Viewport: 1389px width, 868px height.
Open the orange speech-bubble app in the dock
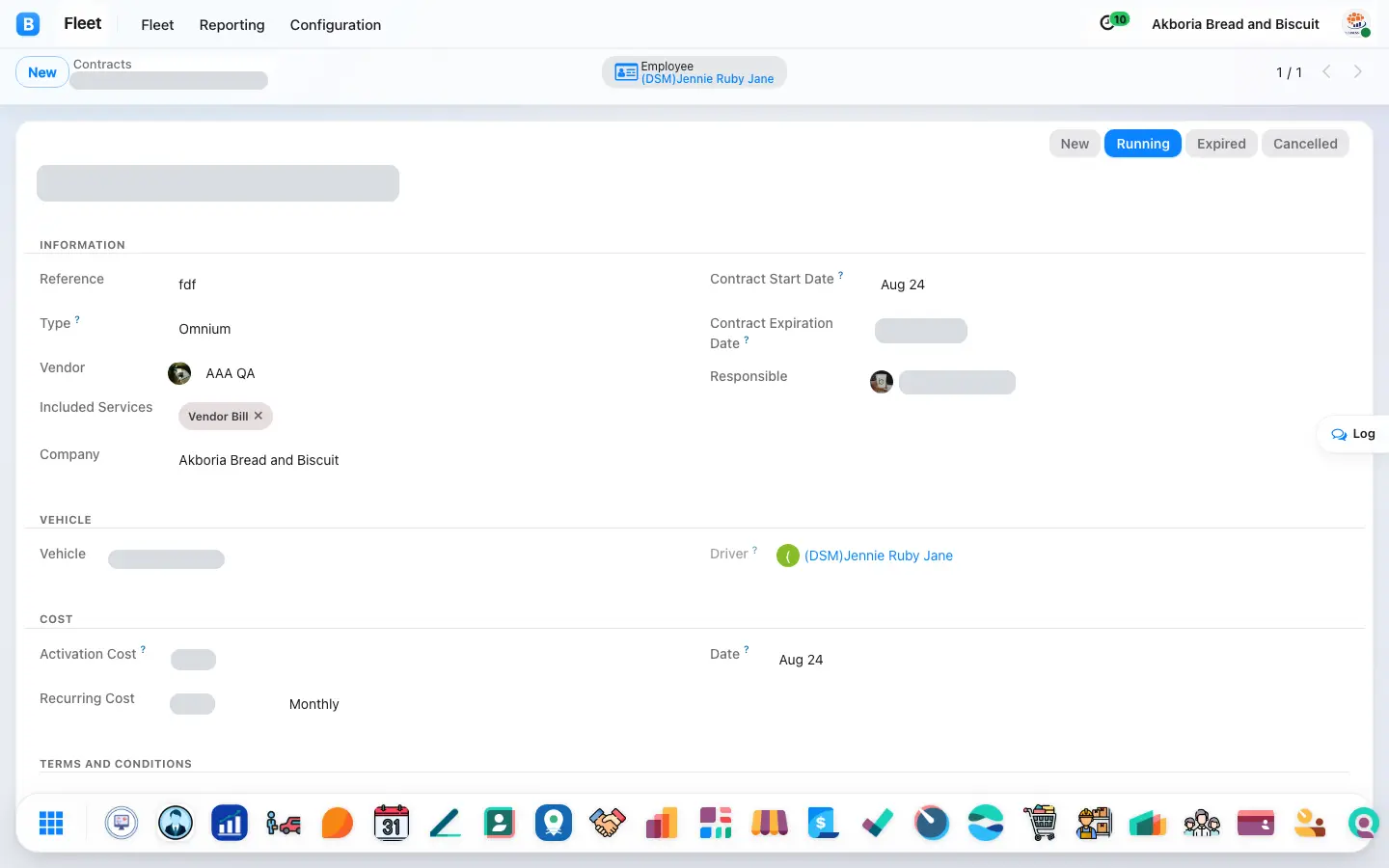[x=338, y=823]
